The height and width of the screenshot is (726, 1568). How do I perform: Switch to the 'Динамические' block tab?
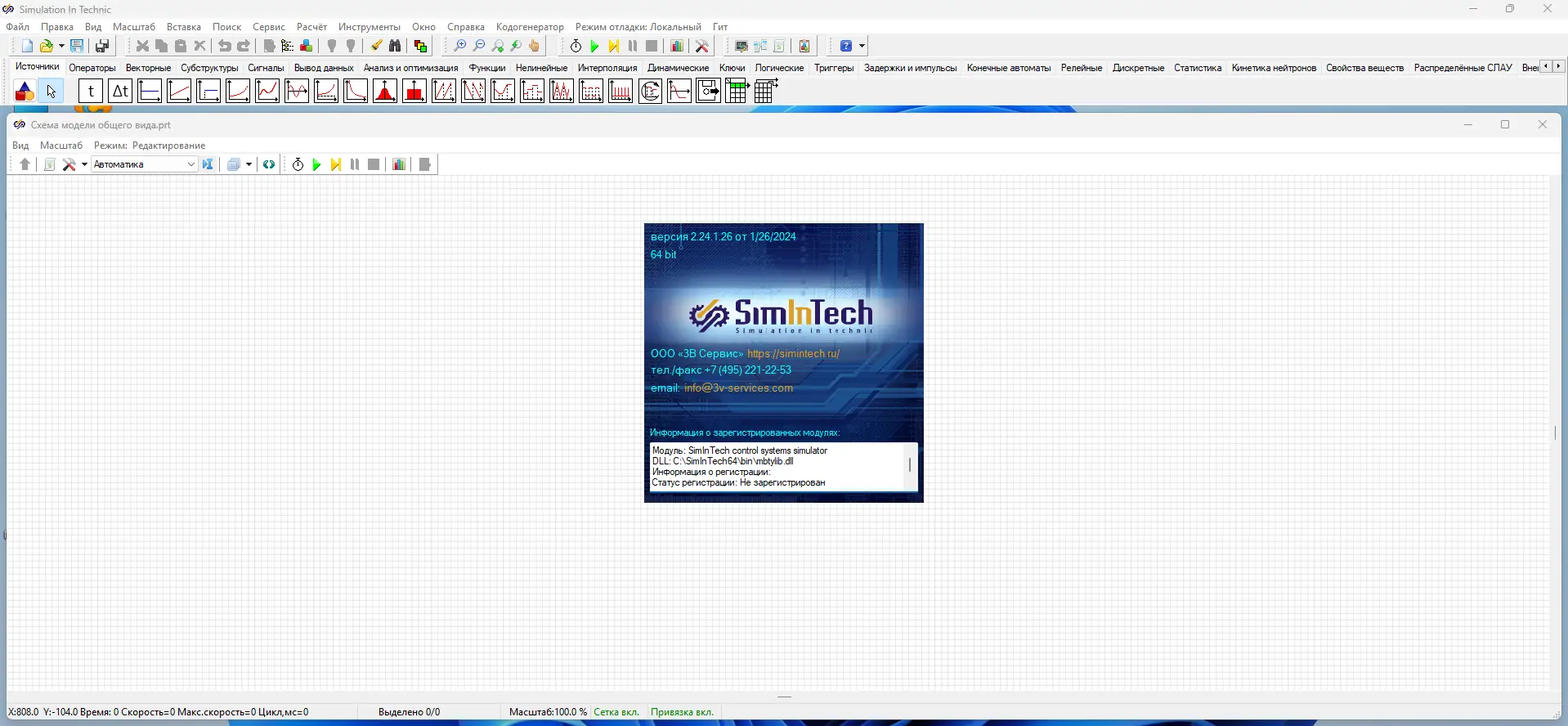tap(678, 68)
